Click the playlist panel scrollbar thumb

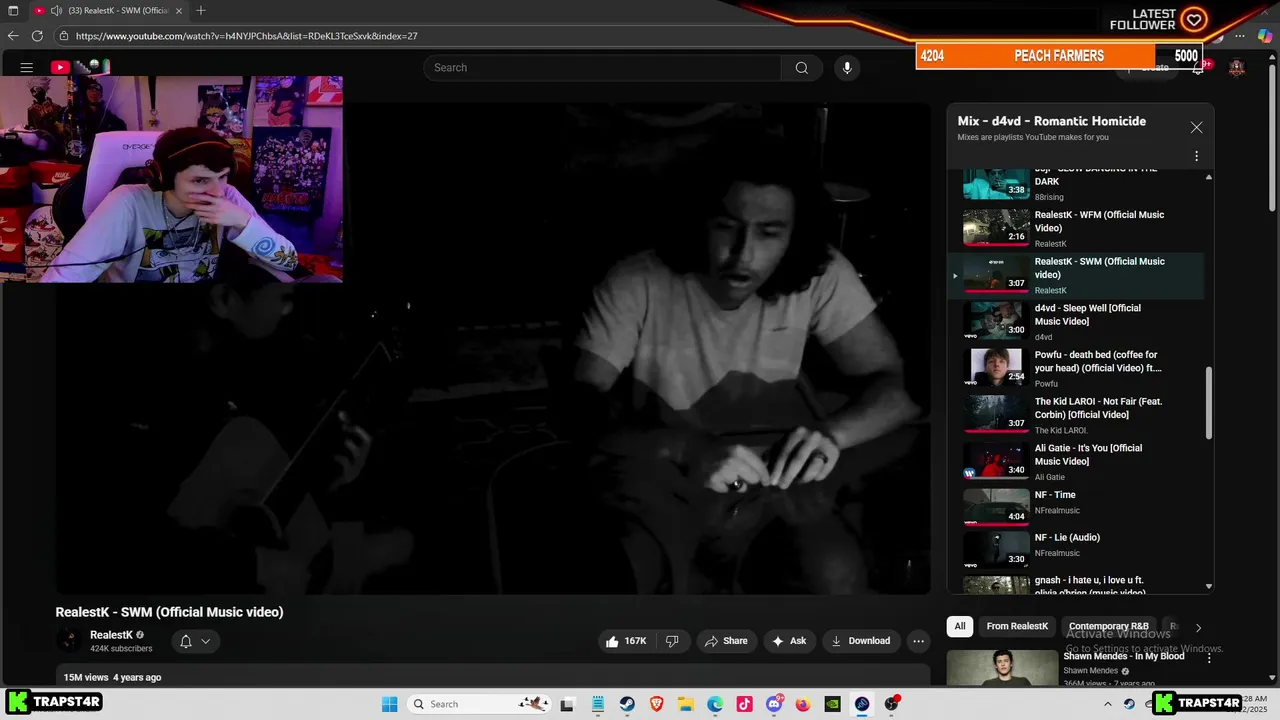coord(1209,402)
